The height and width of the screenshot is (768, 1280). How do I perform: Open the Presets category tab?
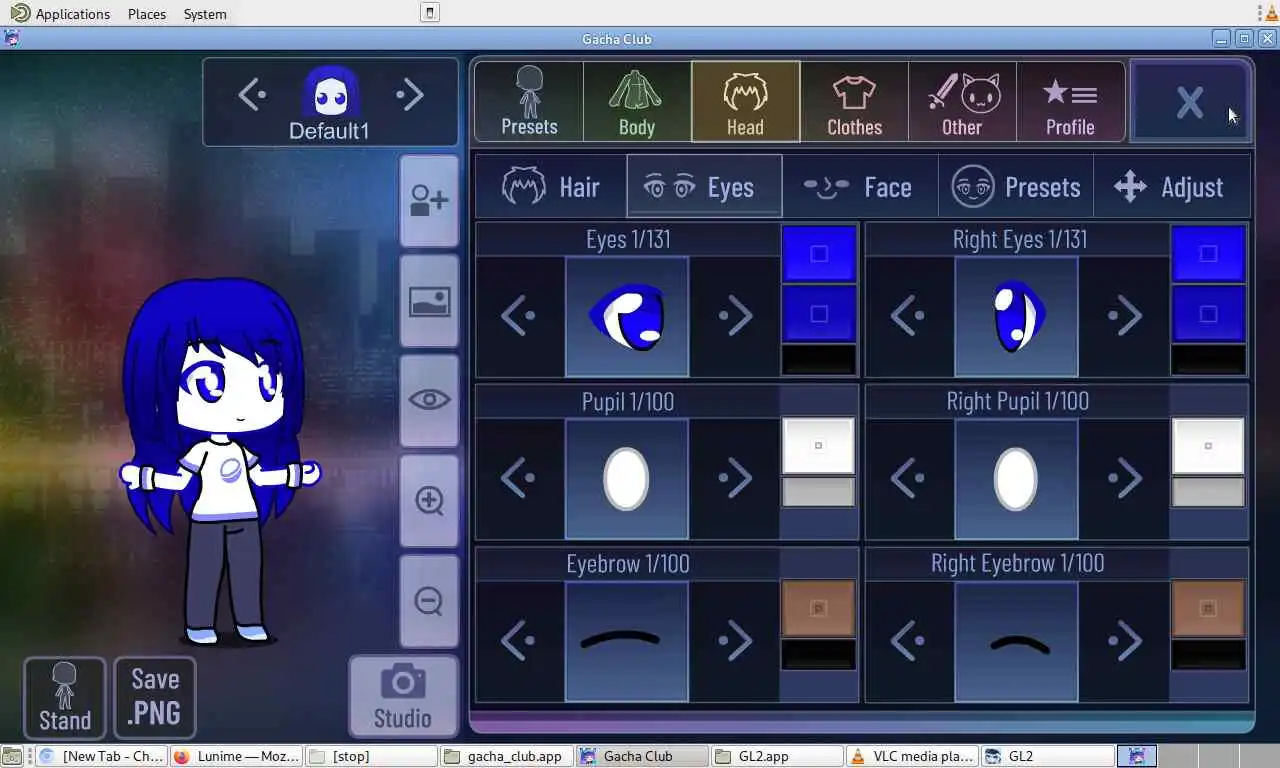click(529, 101)
